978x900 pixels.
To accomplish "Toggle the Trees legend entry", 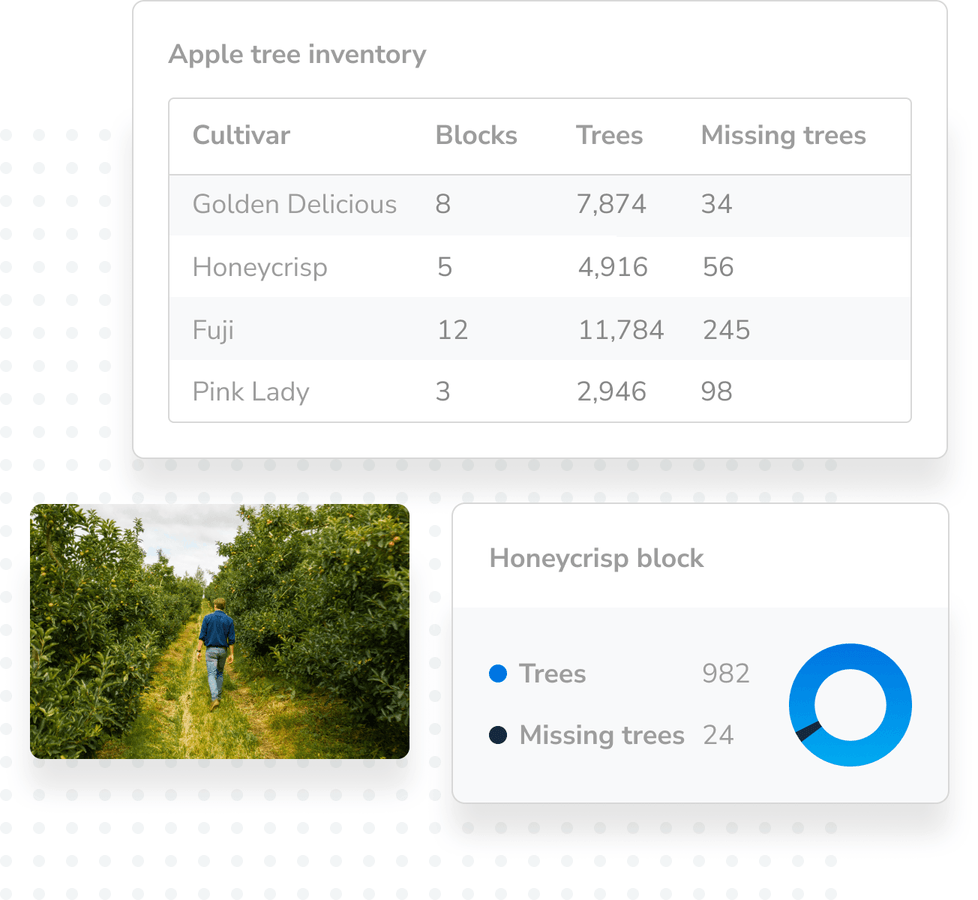I will pyautogui.click(x=551, y=674).
